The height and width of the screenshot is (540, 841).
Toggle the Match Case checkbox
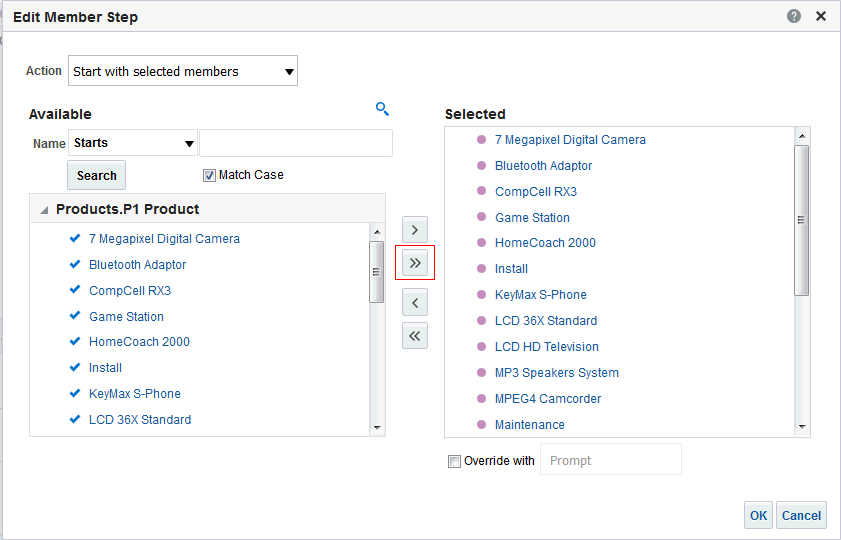pos(209,175)
